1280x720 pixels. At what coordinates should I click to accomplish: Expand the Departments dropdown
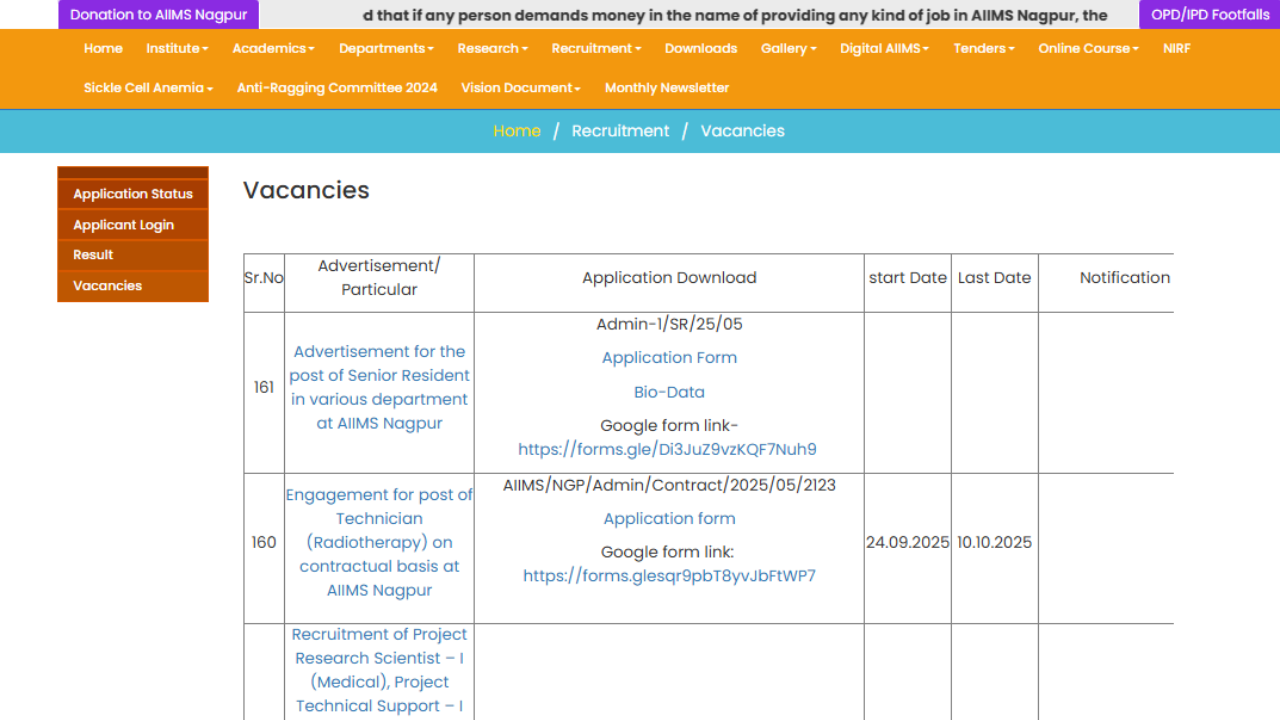386,48
